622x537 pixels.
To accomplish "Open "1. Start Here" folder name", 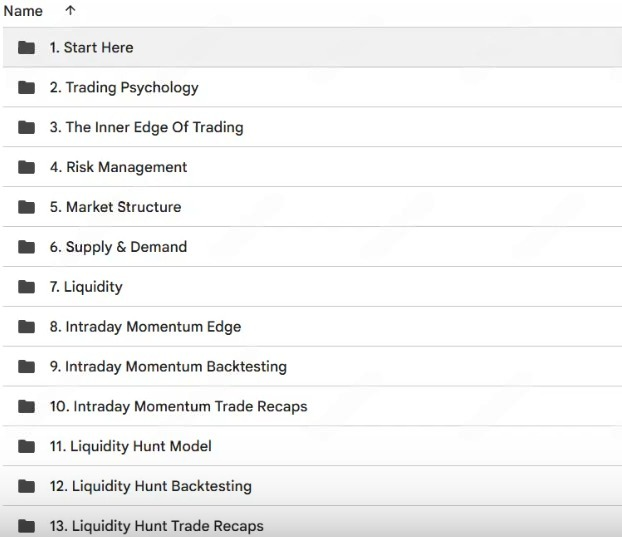I will (91, 47).
